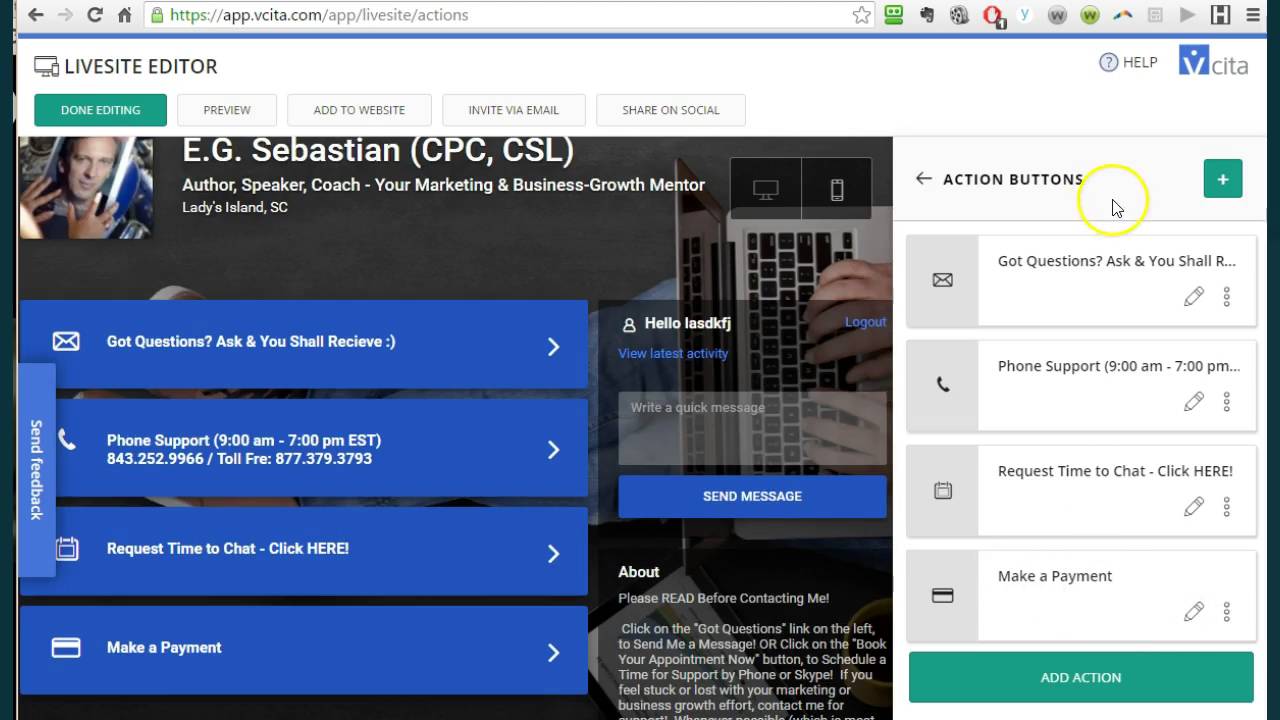1280x720 pixels.
Task: Click the Write a quick message field
Action: pos(752,428)
